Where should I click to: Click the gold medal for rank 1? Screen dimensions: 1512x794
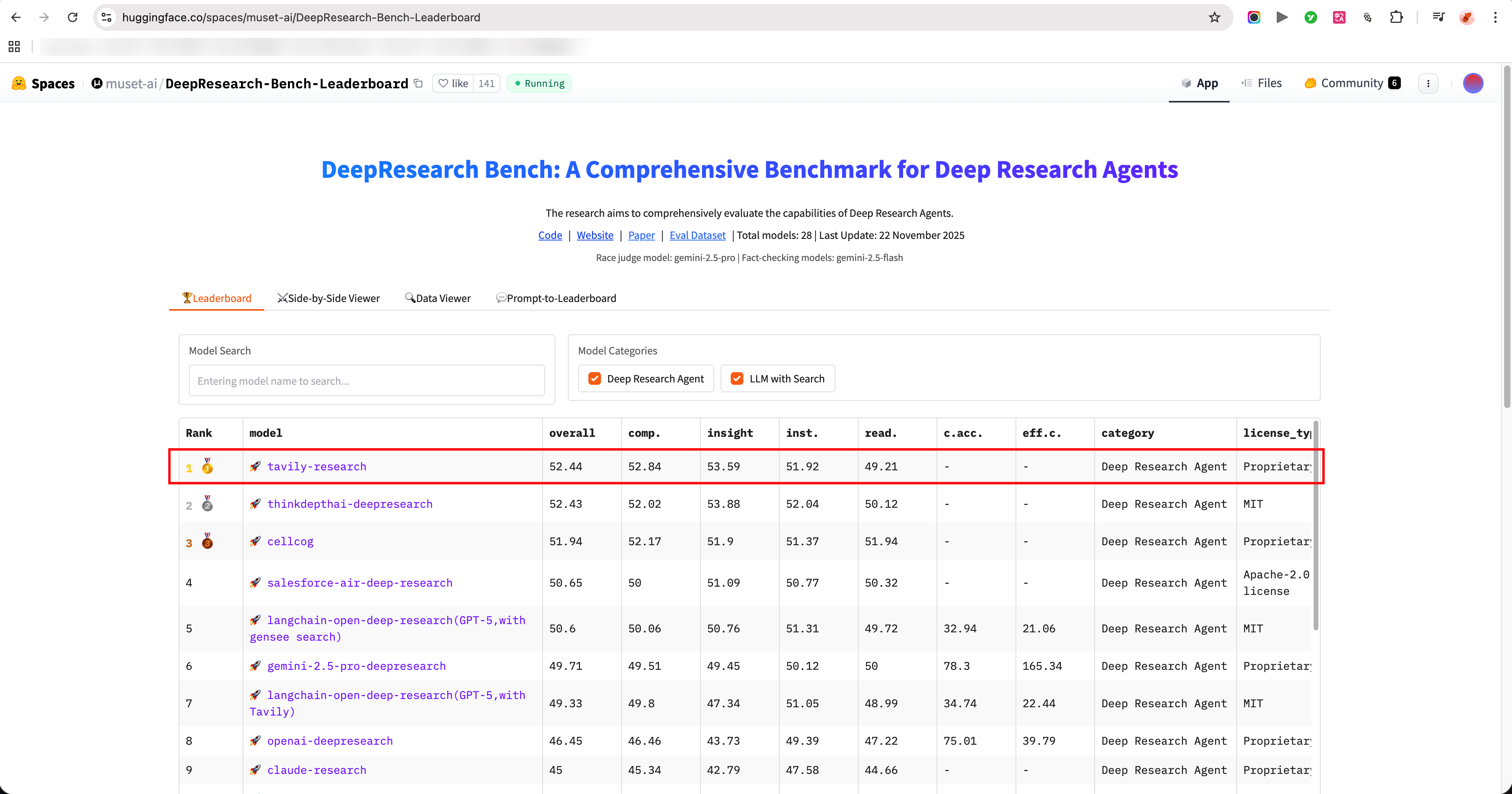tap(207, 466)
